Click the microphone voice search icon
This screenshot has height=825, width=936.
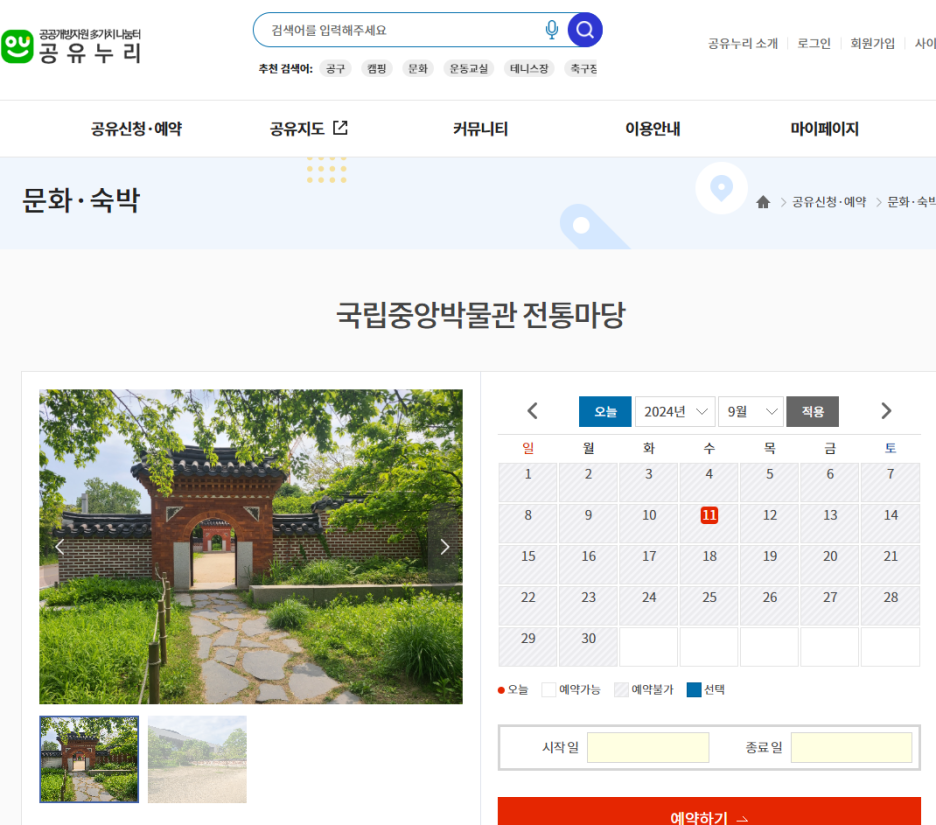[x=552, y=30]
